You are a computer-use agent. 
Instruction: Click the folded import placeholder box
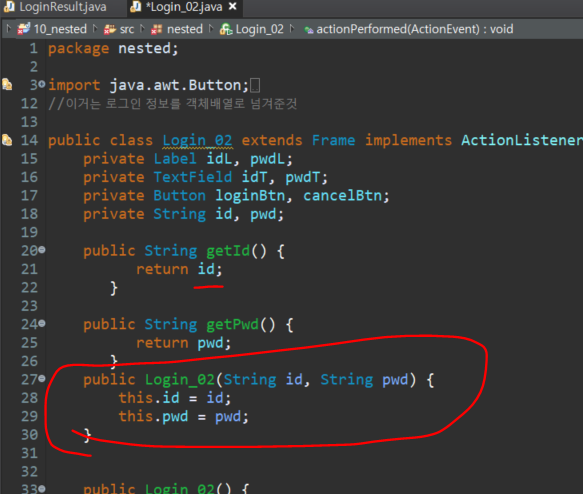coord(255,85)
